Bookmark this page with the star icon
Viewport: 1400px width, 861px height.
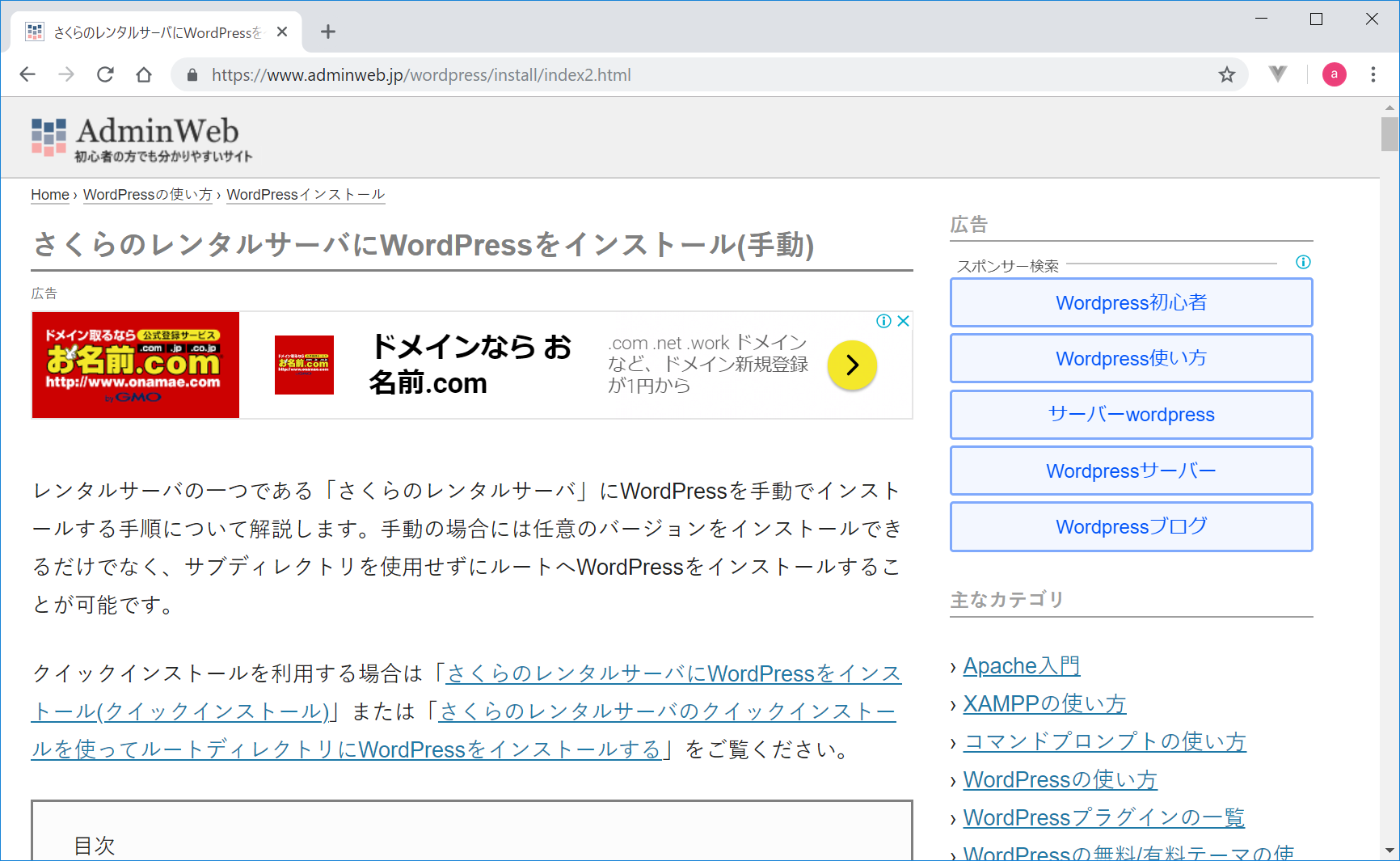(x=1226, y=75)
